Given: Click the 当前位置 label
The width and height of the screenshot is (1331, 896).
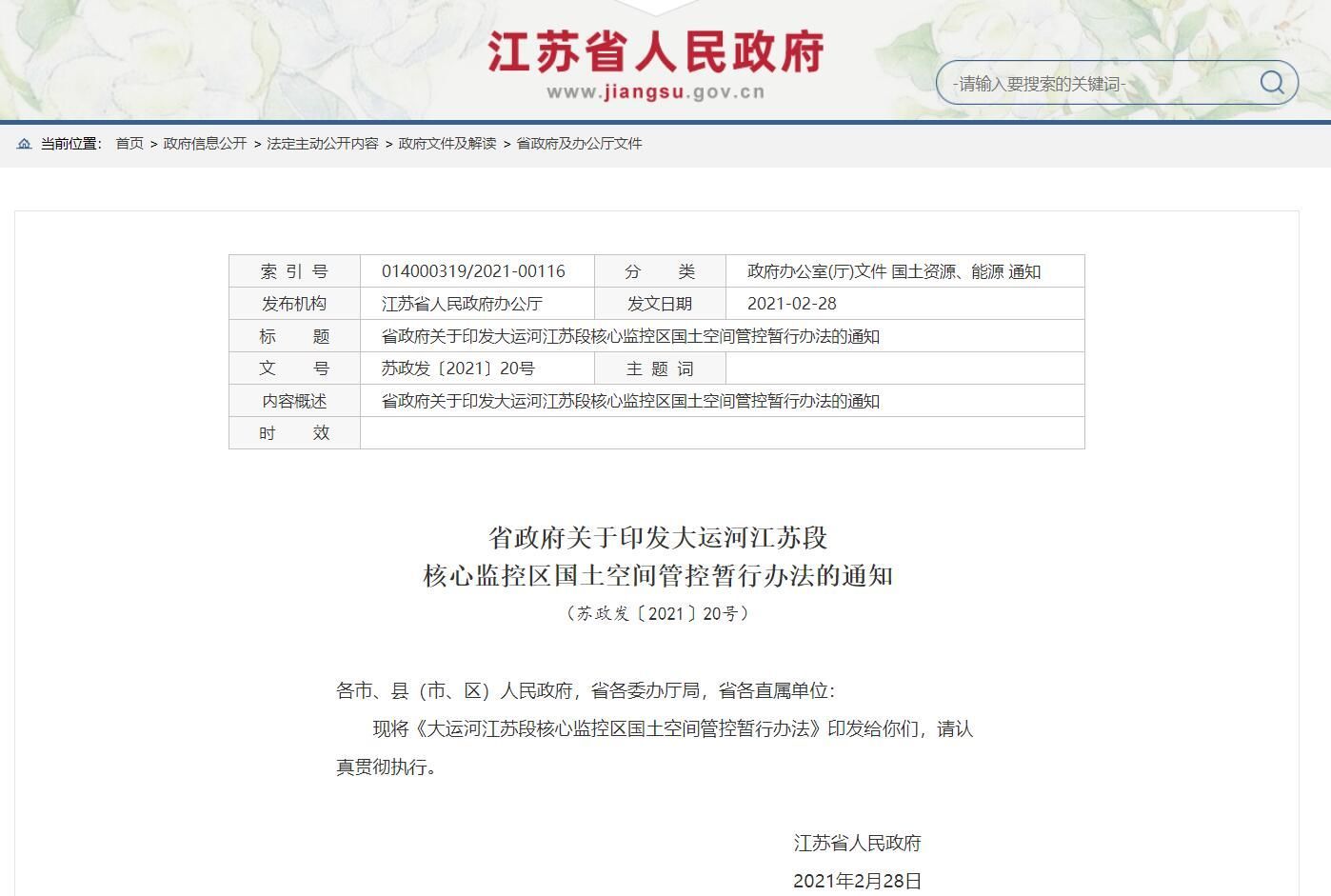Looking at the screenshot, I should click(70, 144).
